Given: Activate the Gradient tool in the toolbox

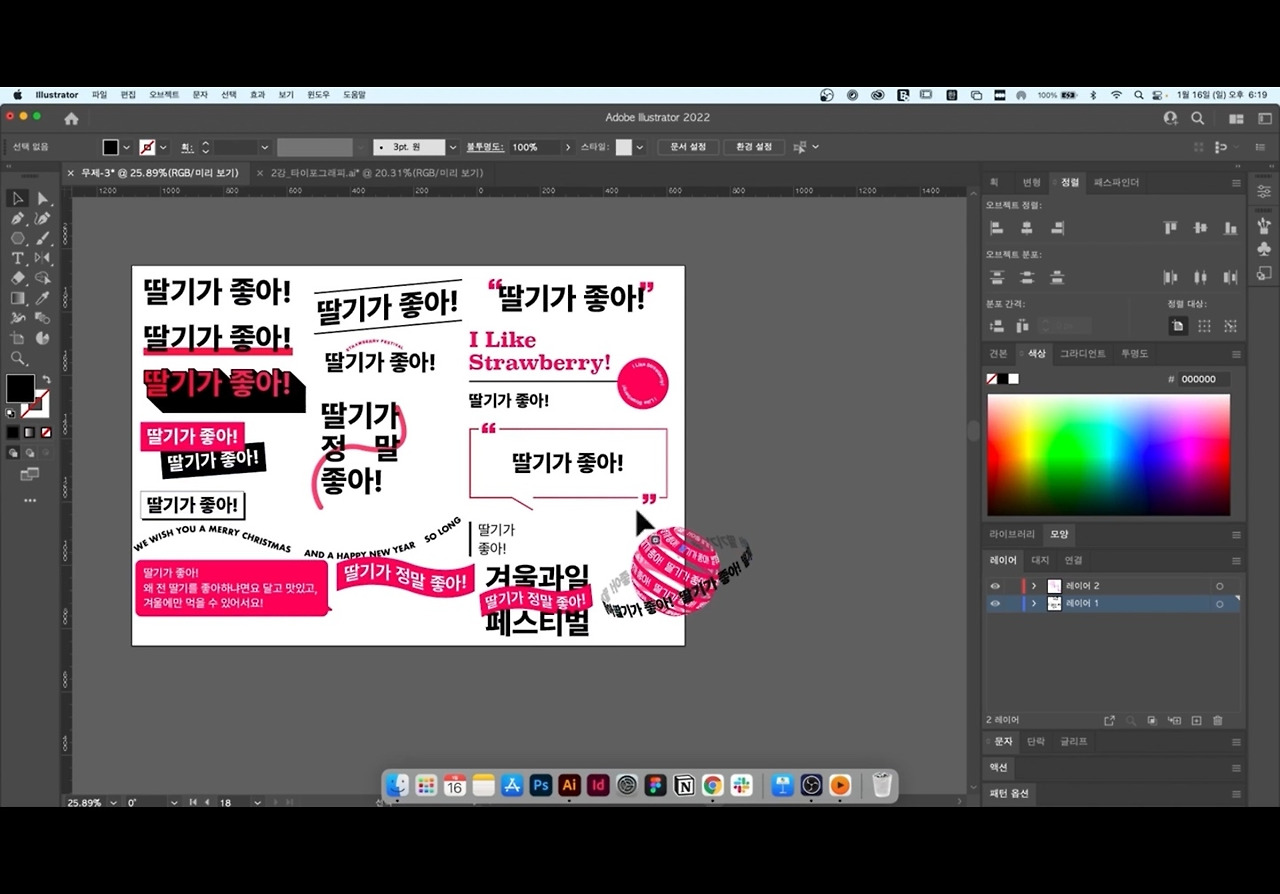Looking at the screenshot, I should (x=18, y=298).
